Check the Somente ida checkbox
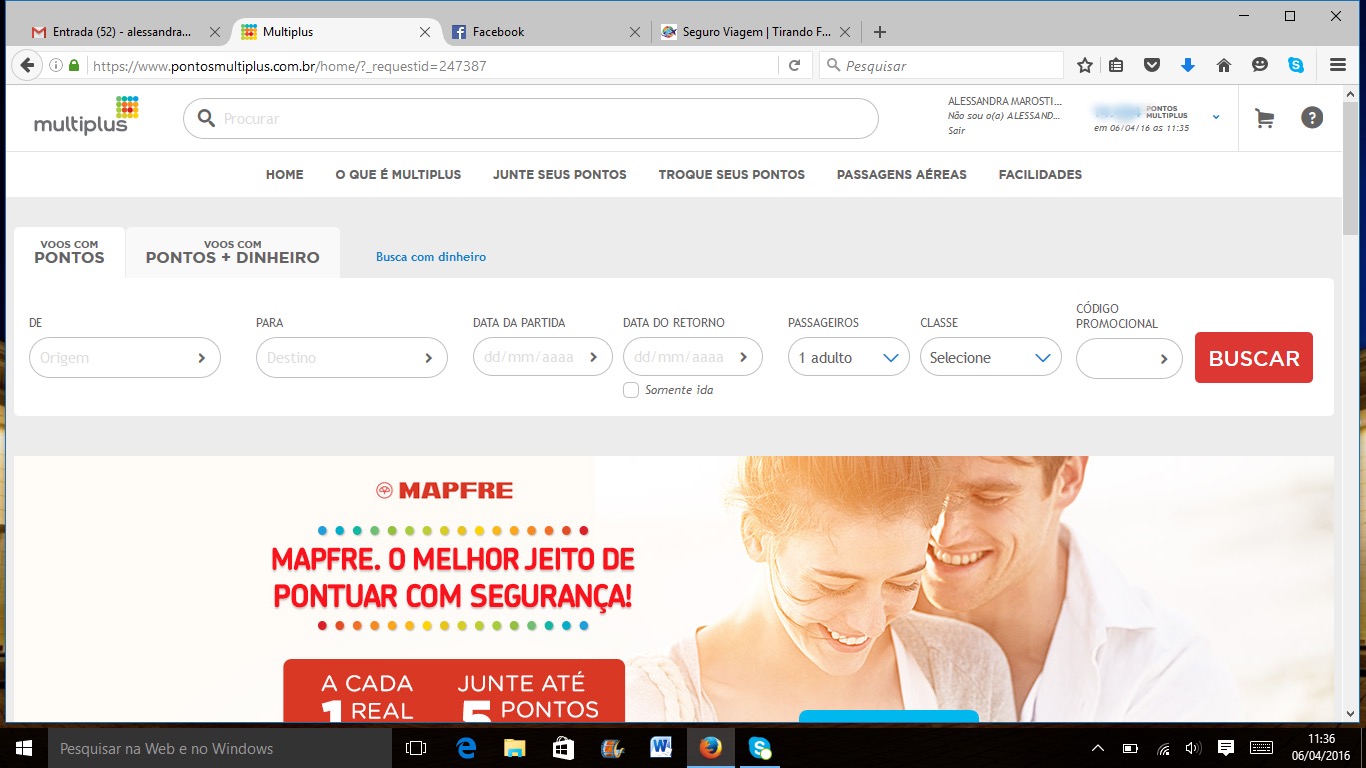The image size is (1366, 768). click(631, 390)
